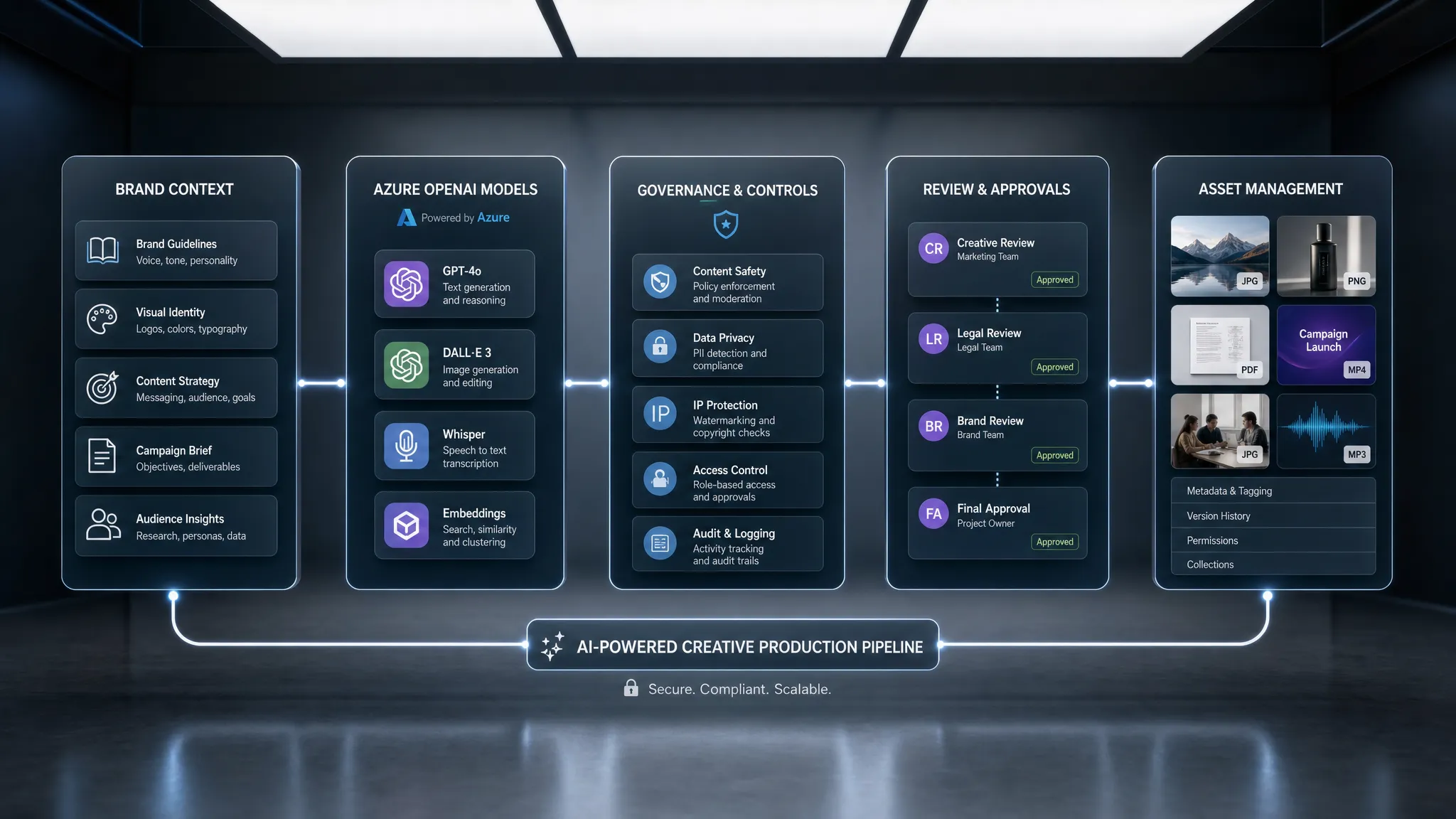Click the Creative Review title text

(995, 242)
